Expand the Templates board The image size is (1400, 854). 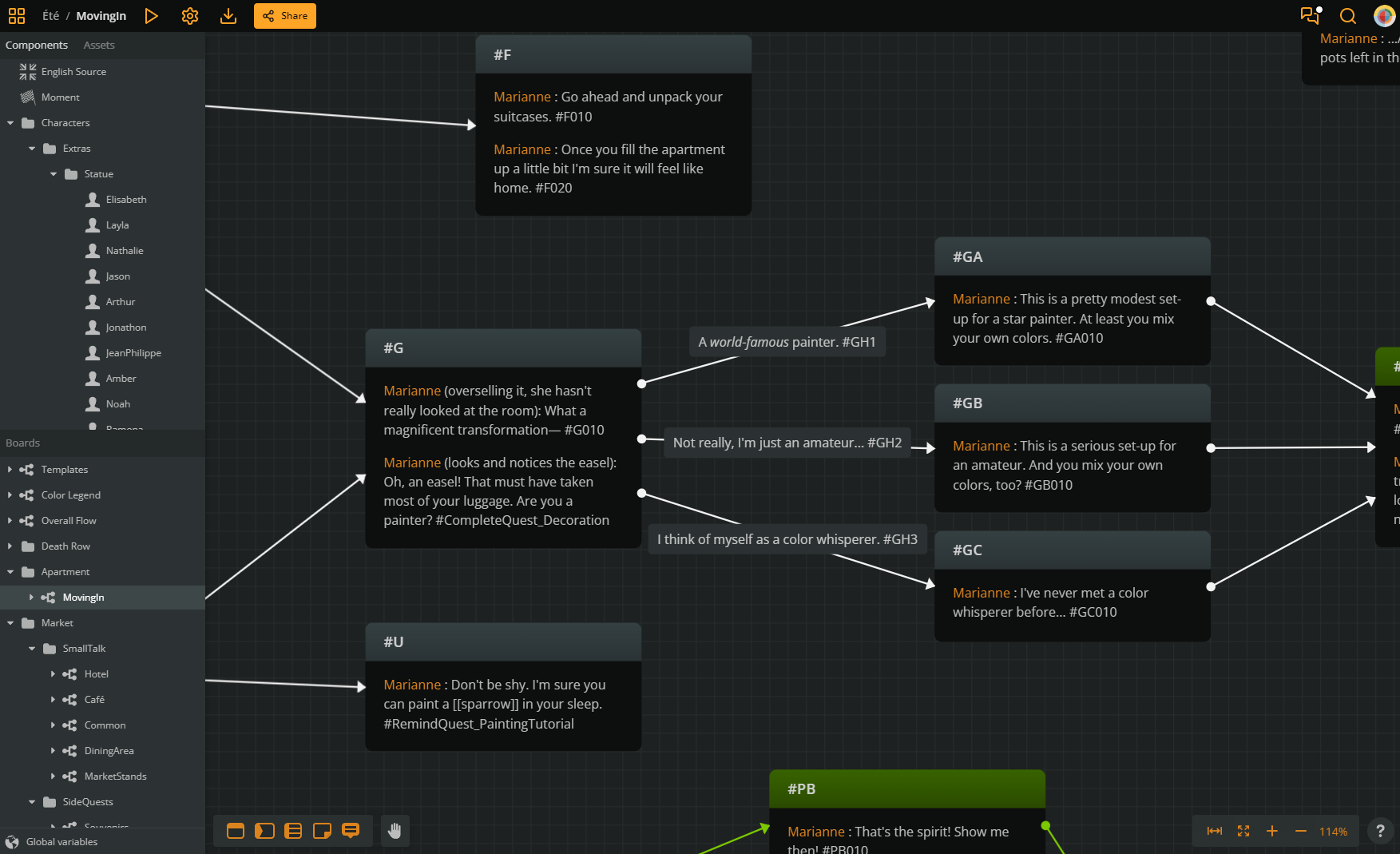[x=10, y=470]
